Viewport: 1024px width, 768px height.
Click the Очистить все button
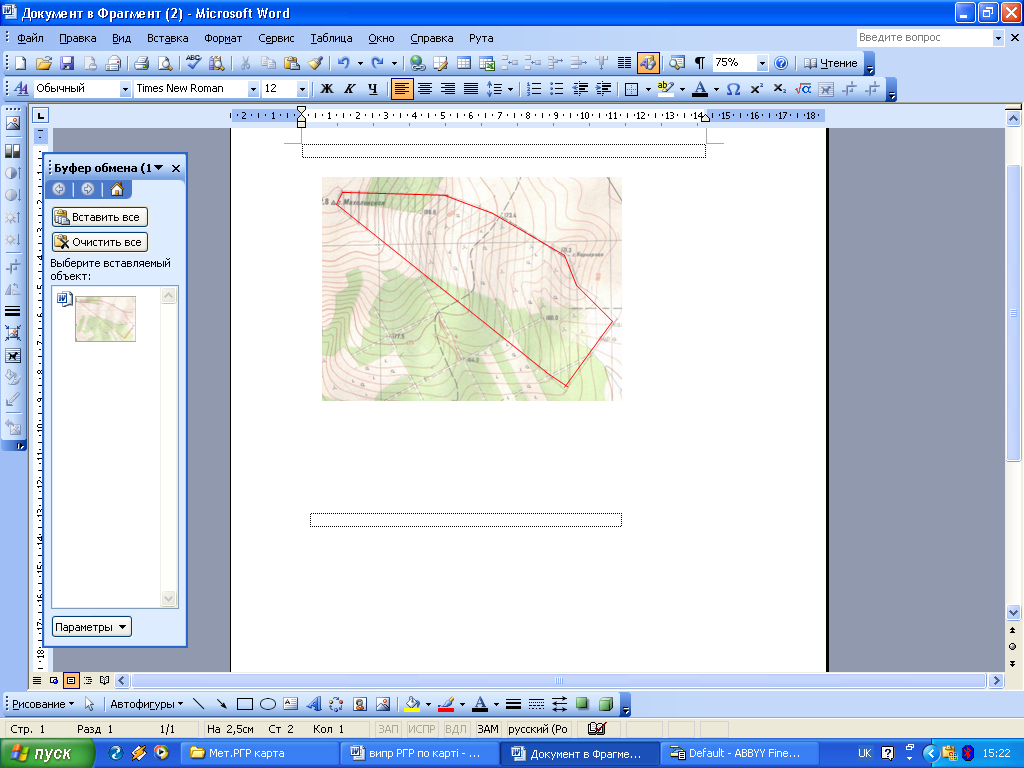click(x=100, y=242)
